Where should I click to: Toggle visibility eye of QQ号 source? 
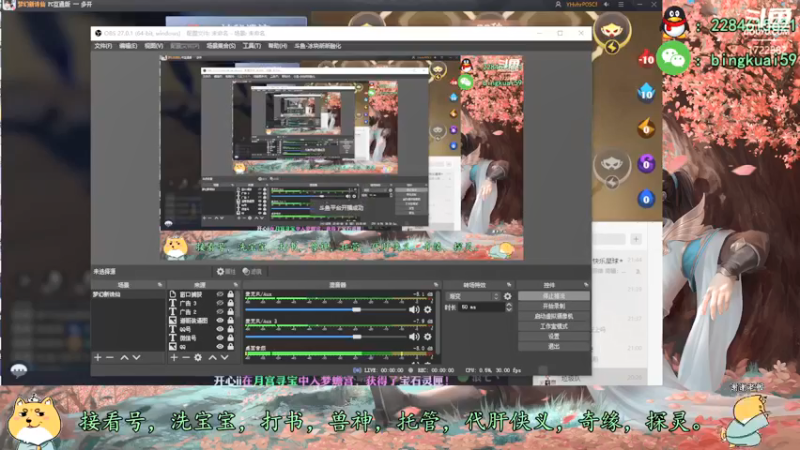[x=220, y=329]
